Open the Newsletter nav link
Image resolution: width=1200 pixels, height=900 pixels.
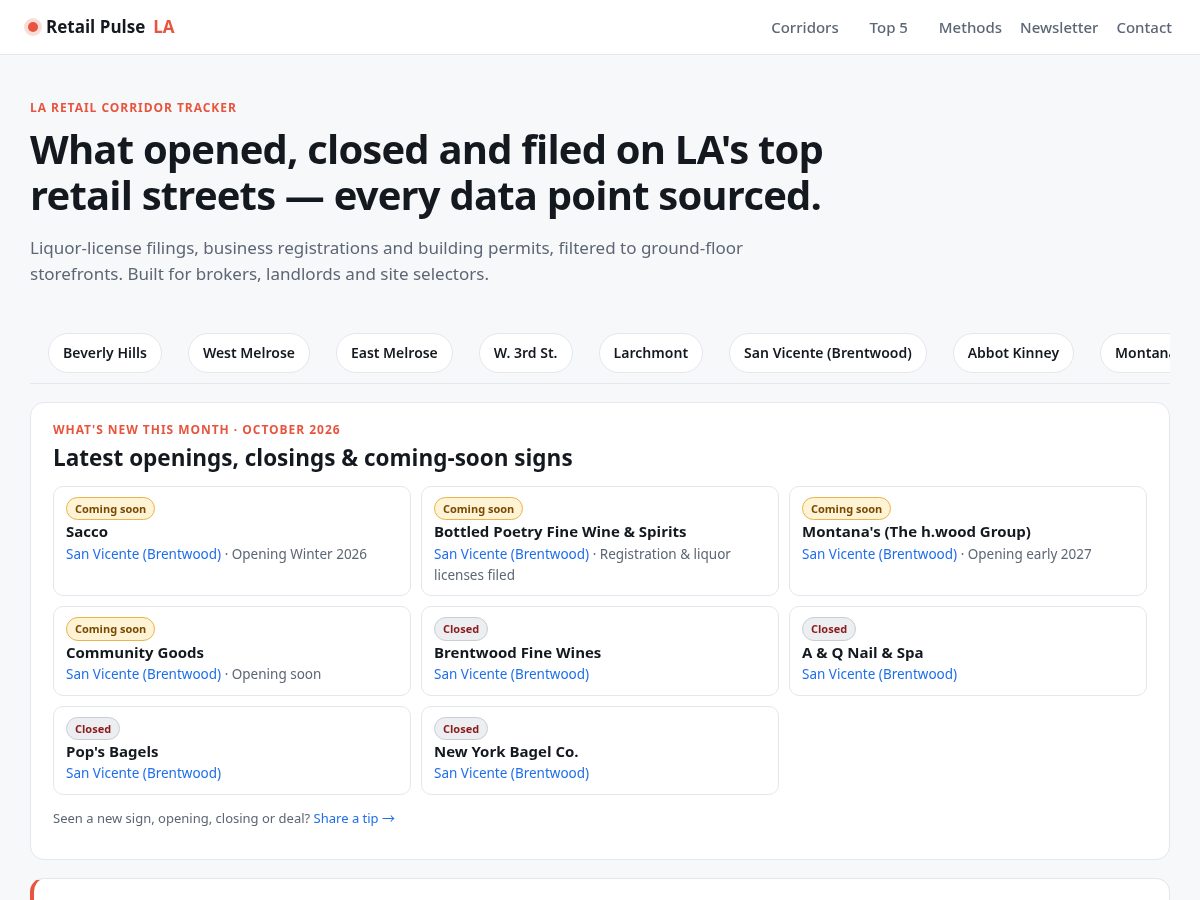pyautogui.click(x=1059, y=27)
